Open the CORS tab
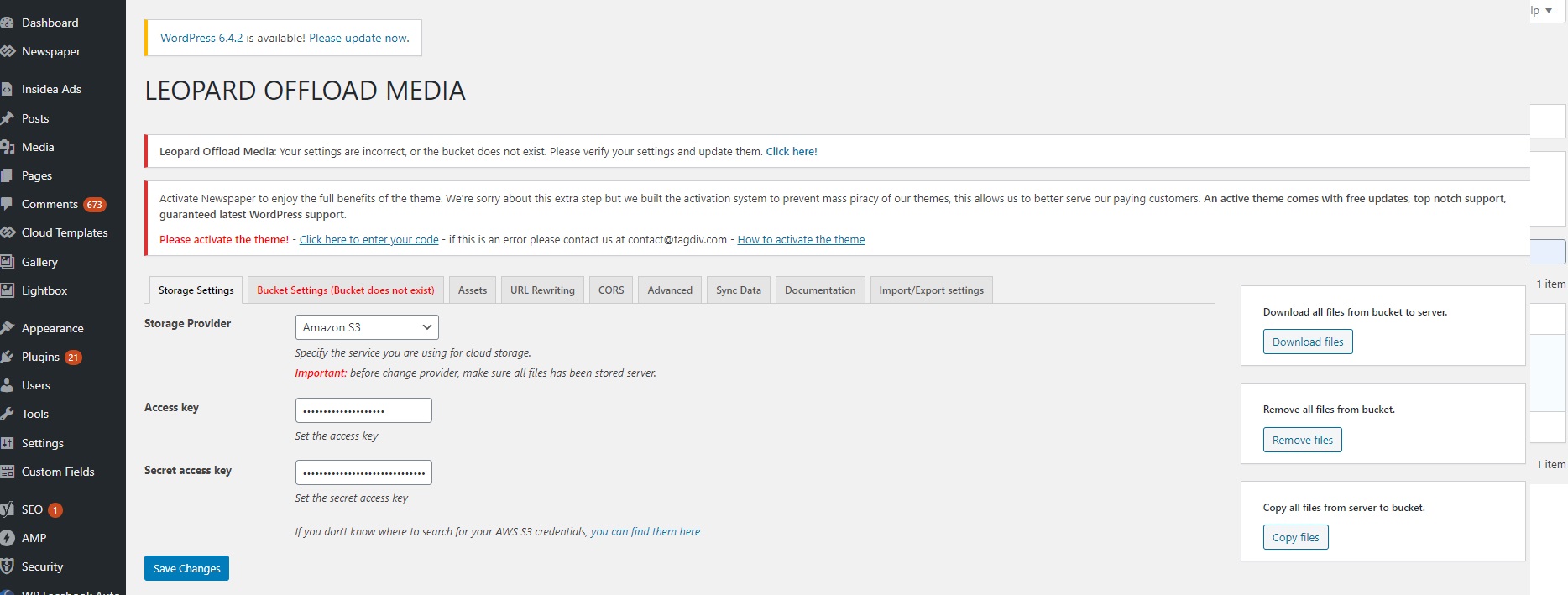 coord(611,290)
